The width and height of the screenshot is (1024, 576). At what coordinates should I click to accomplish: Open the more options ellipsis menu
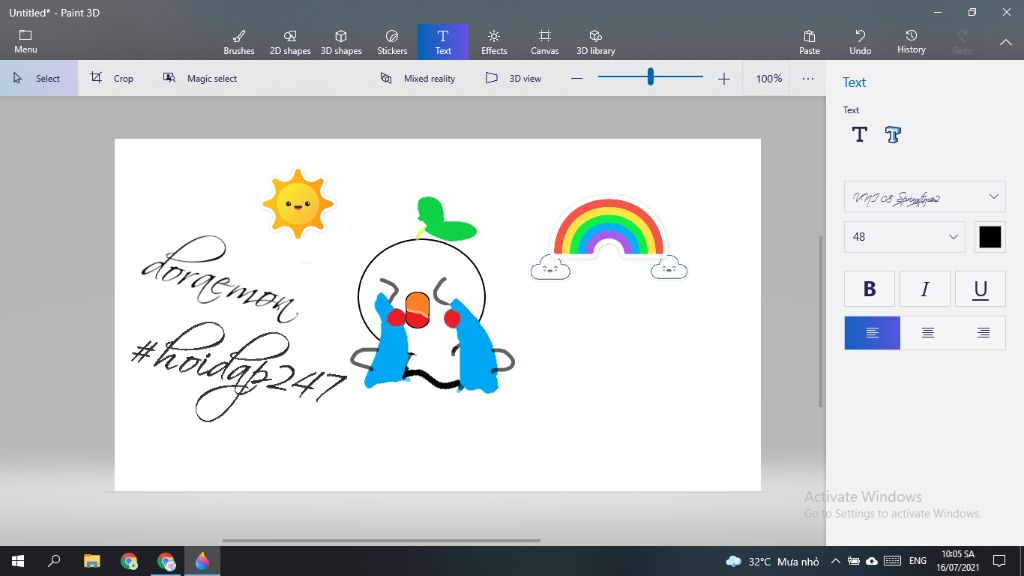coord(808,78)
